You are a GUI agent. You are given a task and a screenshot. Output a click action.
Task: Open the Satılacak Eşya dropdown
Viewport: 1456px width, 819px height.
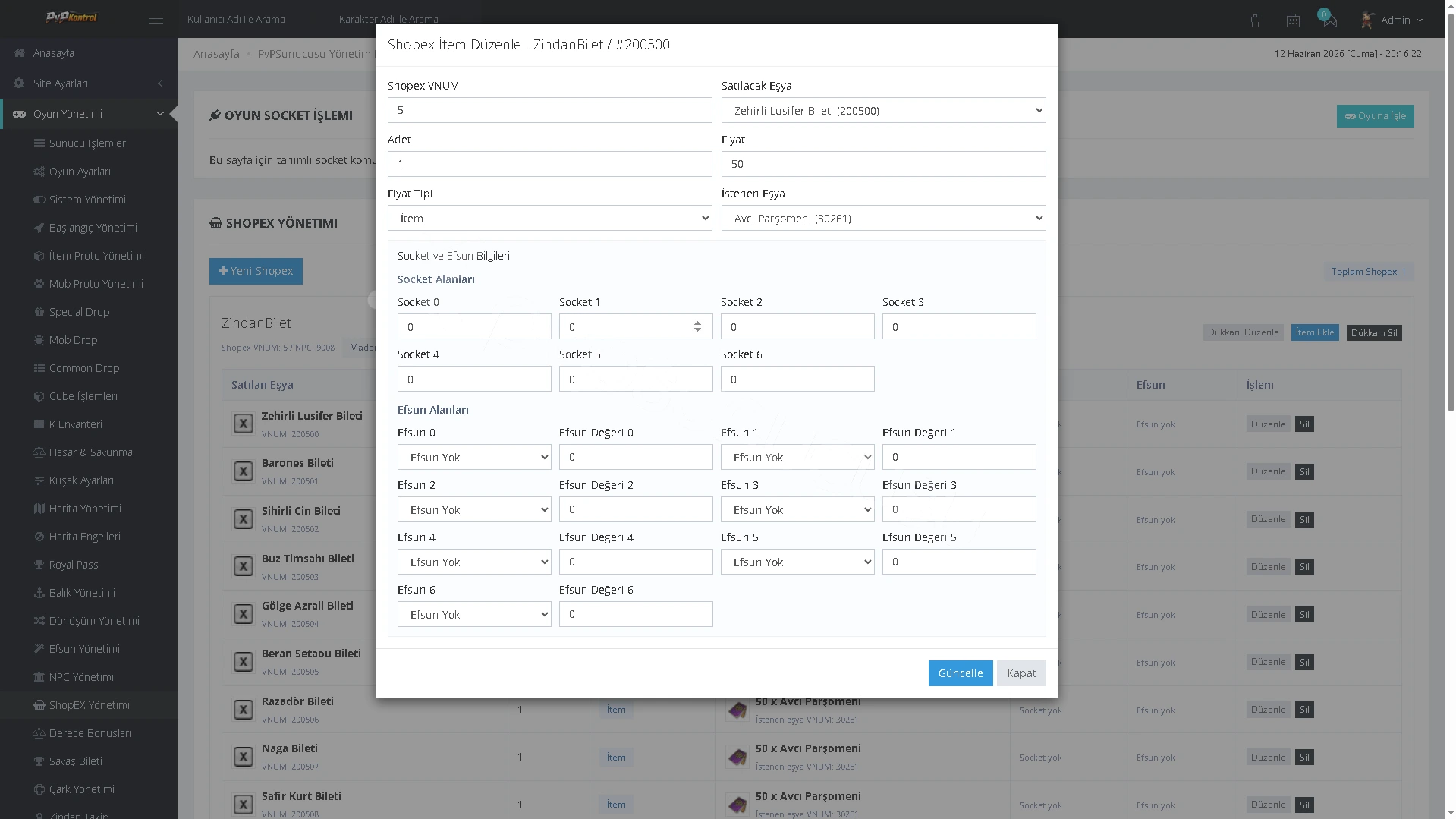(883, 110)
